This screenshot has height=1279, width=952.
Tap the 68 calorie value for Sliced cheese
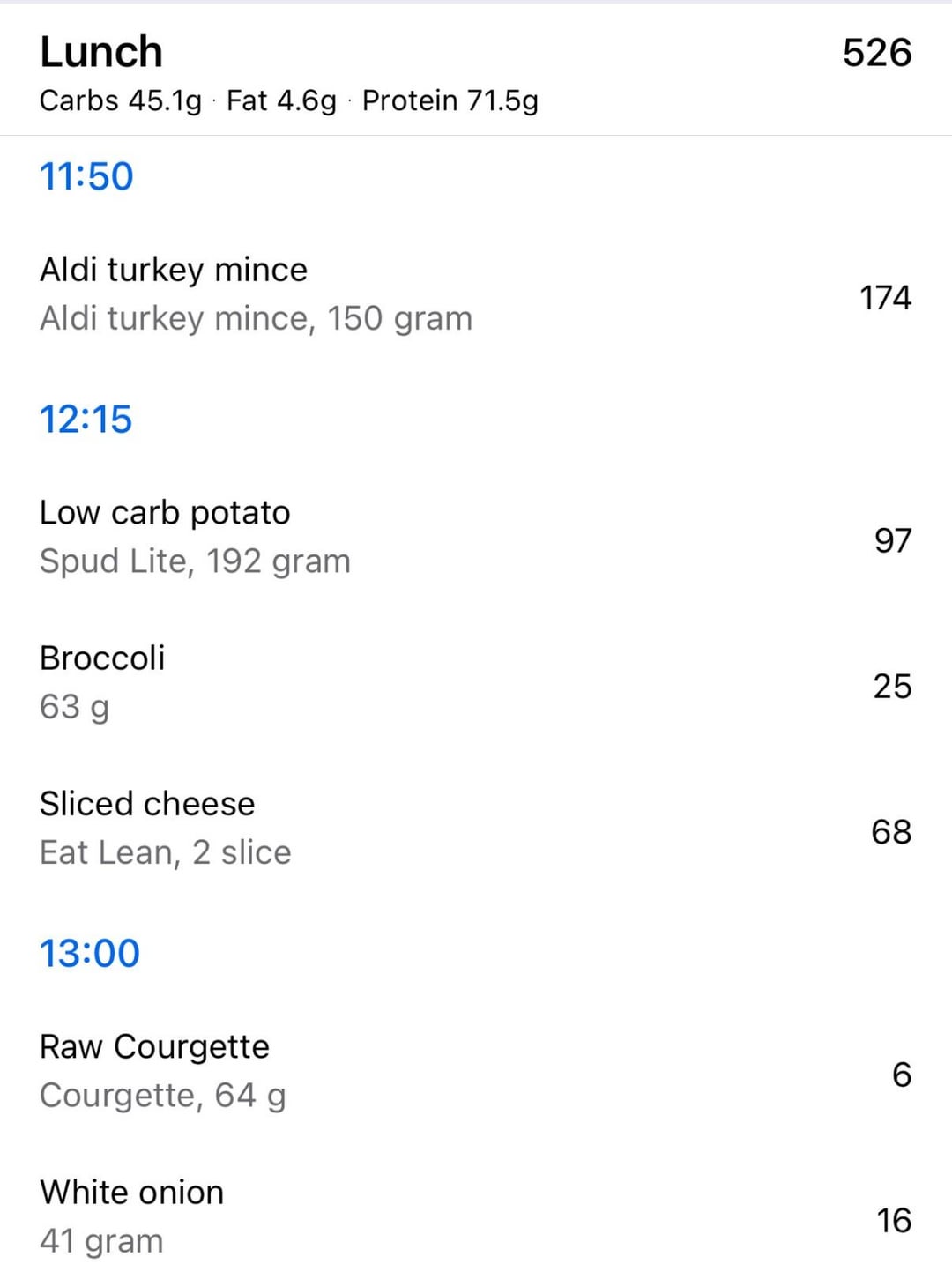click(891, 831)
